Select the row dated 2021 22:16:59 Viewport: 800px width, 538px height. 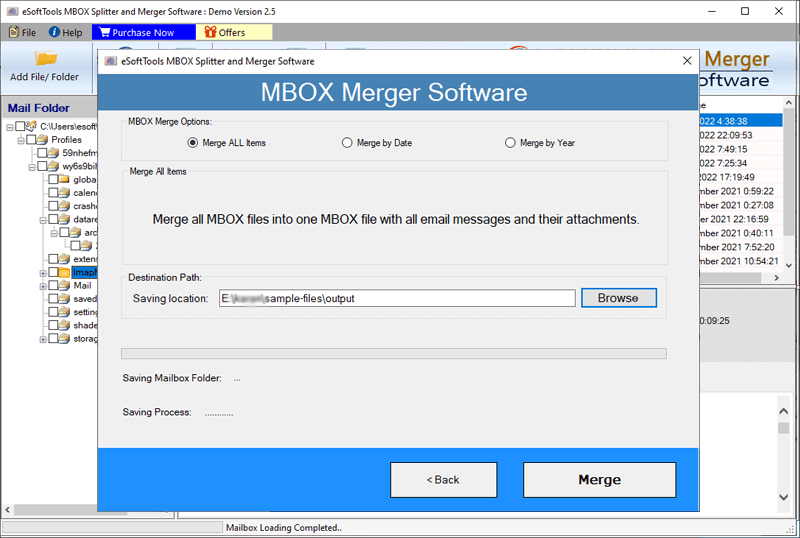740,219
